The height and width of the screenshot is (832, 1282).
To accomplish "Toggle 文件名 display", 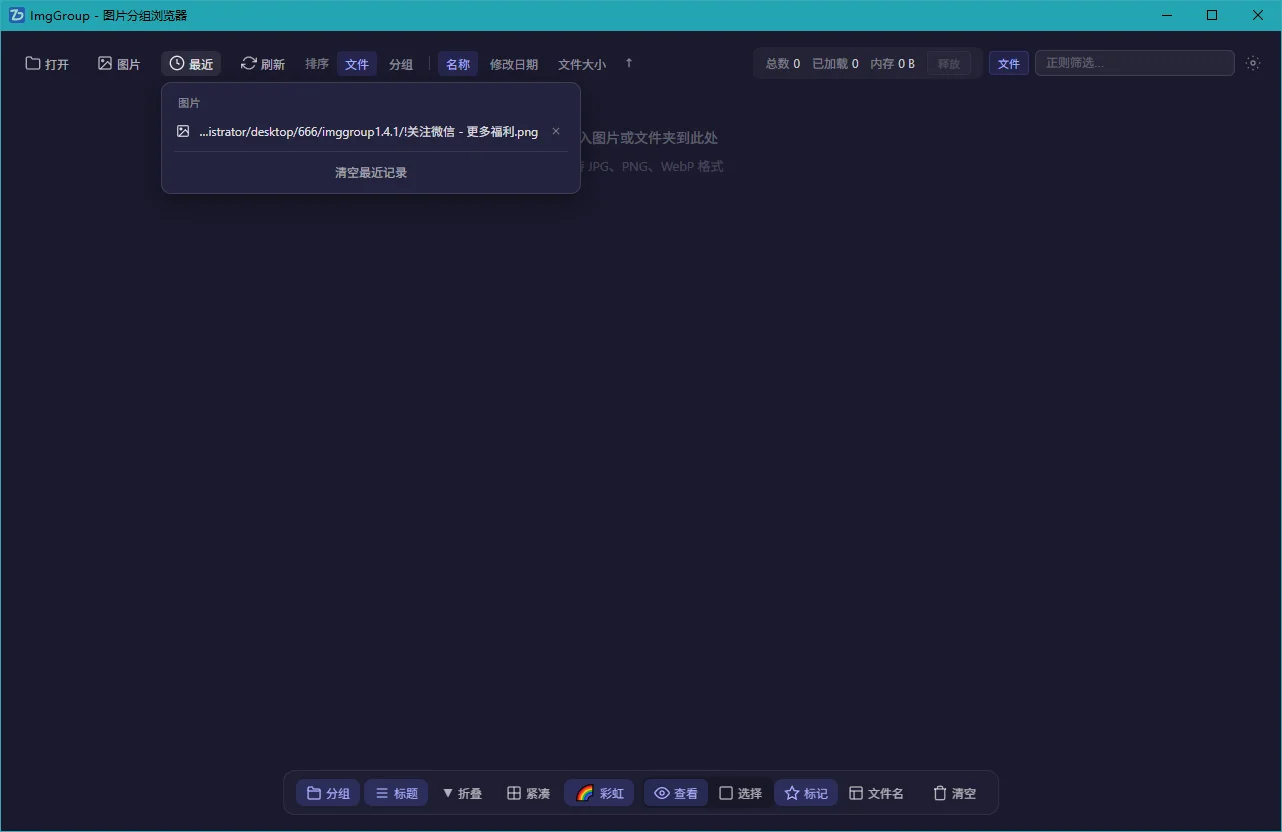I will (x=876, y=793).
